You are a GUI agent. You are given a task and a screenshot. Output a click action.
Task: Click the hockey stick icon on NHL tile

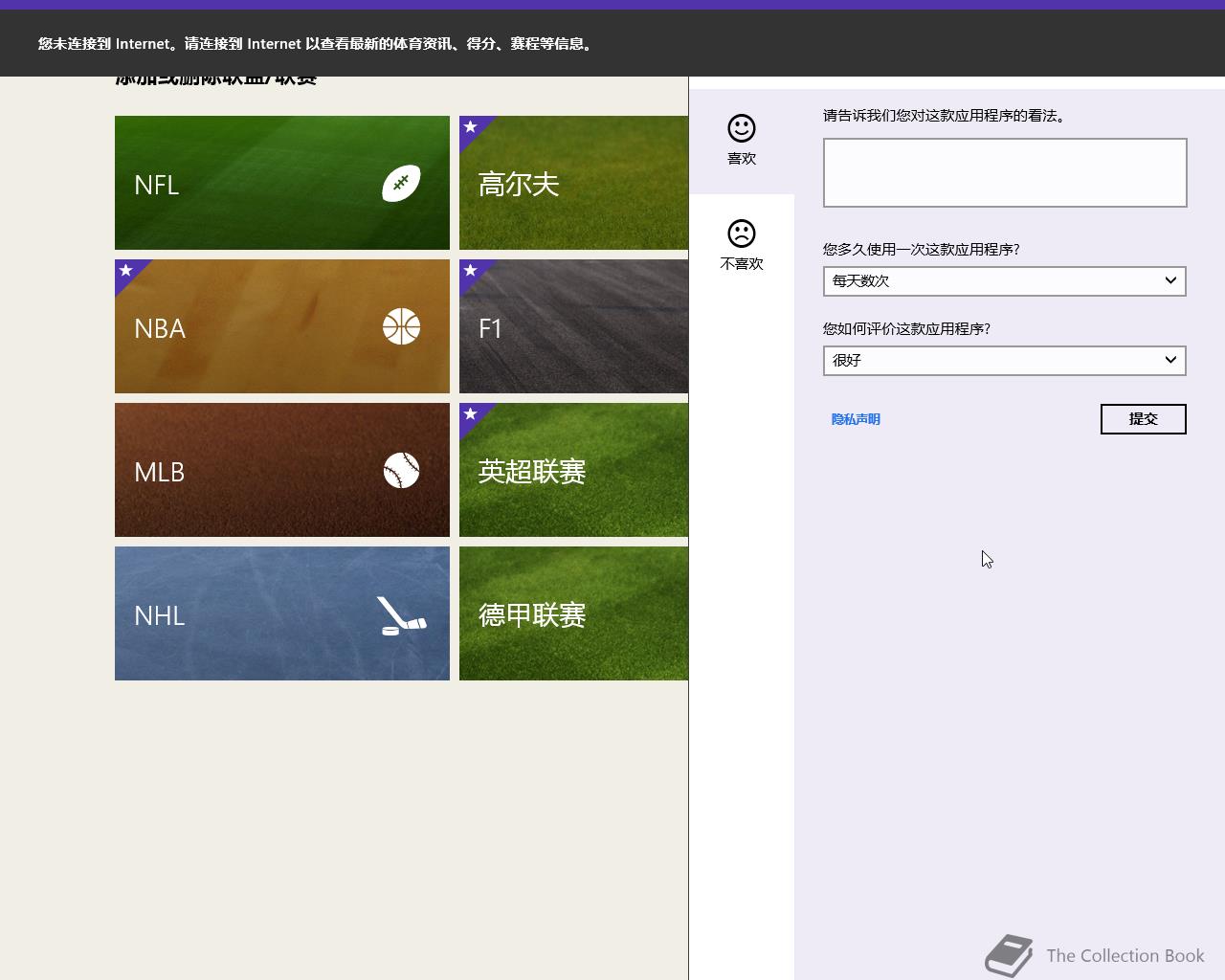pyautogui.click(x=401, y=616)
